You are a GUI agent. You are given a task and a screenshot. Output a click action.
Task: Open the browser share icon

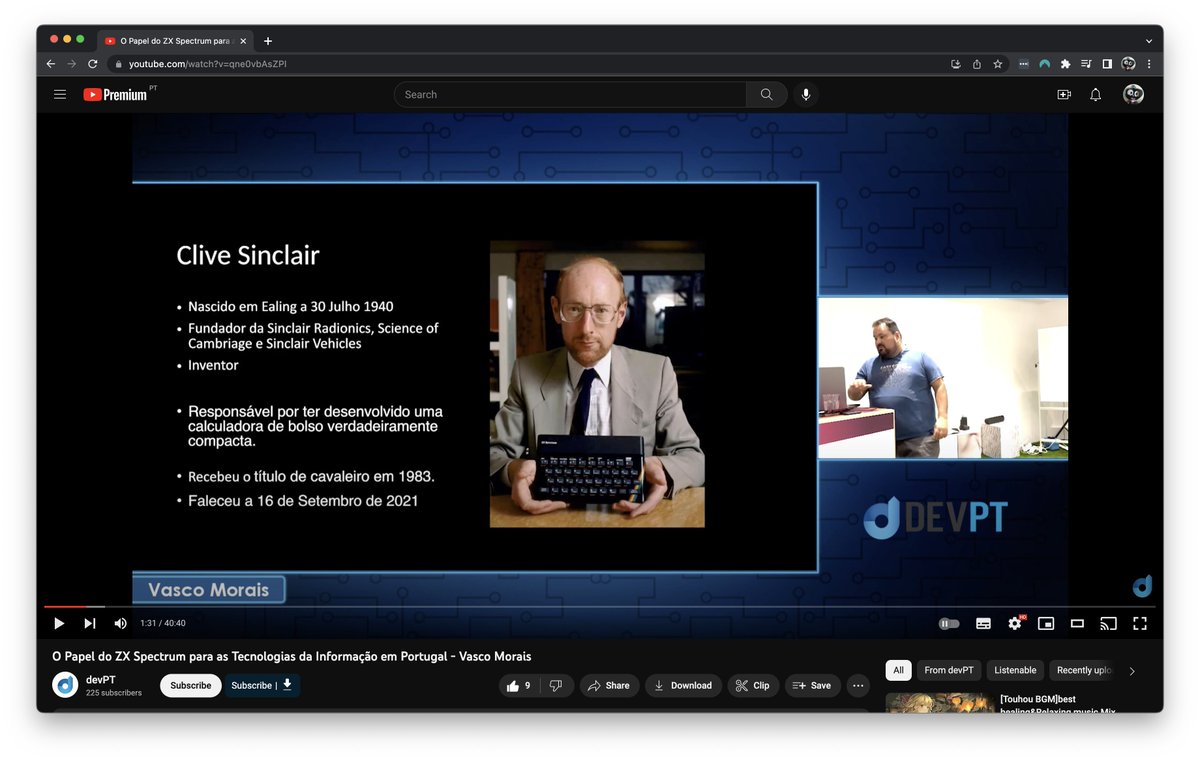coord(977,64)
